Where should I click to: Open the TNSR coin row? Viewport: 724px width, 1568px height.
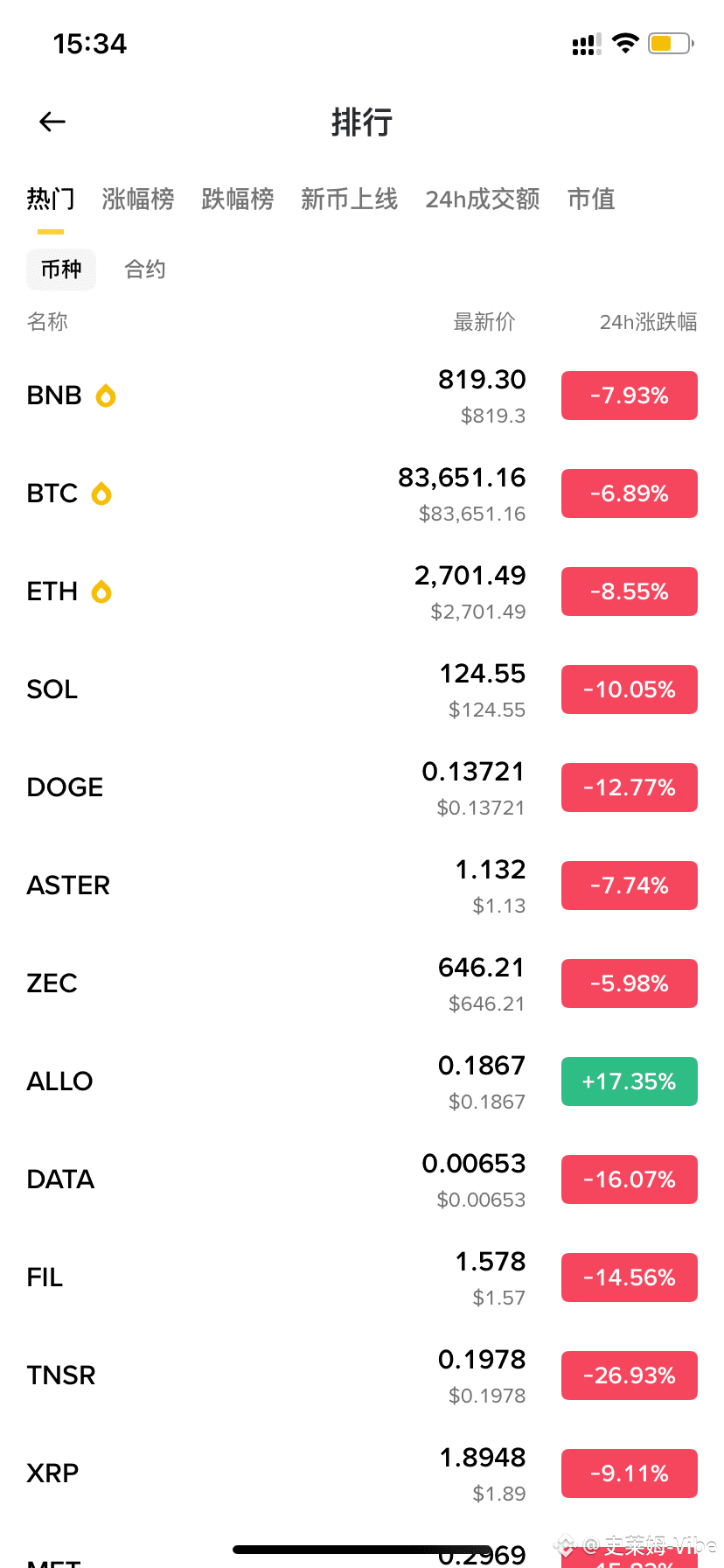[x=262, y=1375]
